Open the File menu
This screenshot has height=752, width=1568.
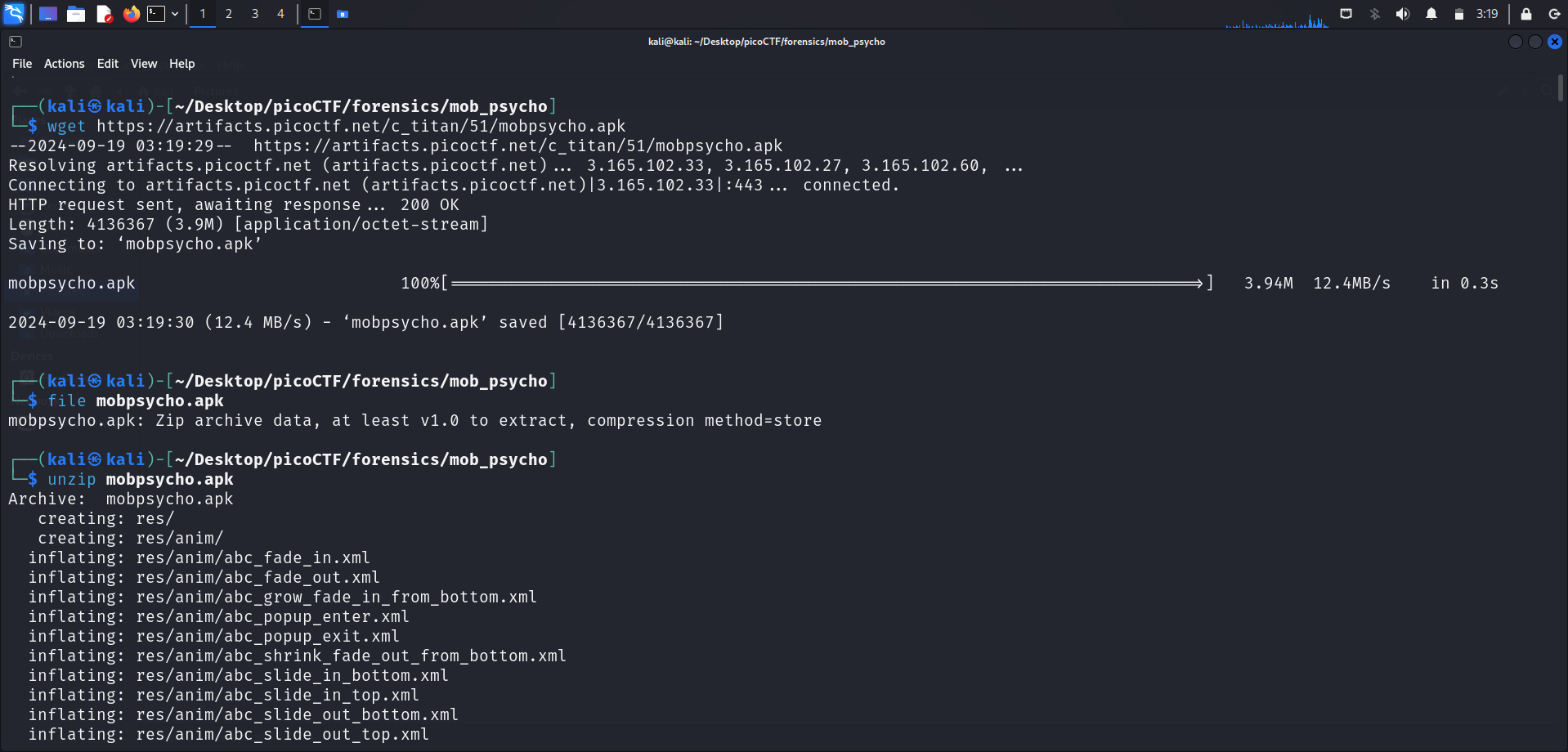pyautogui.click(x=22, y=64)
